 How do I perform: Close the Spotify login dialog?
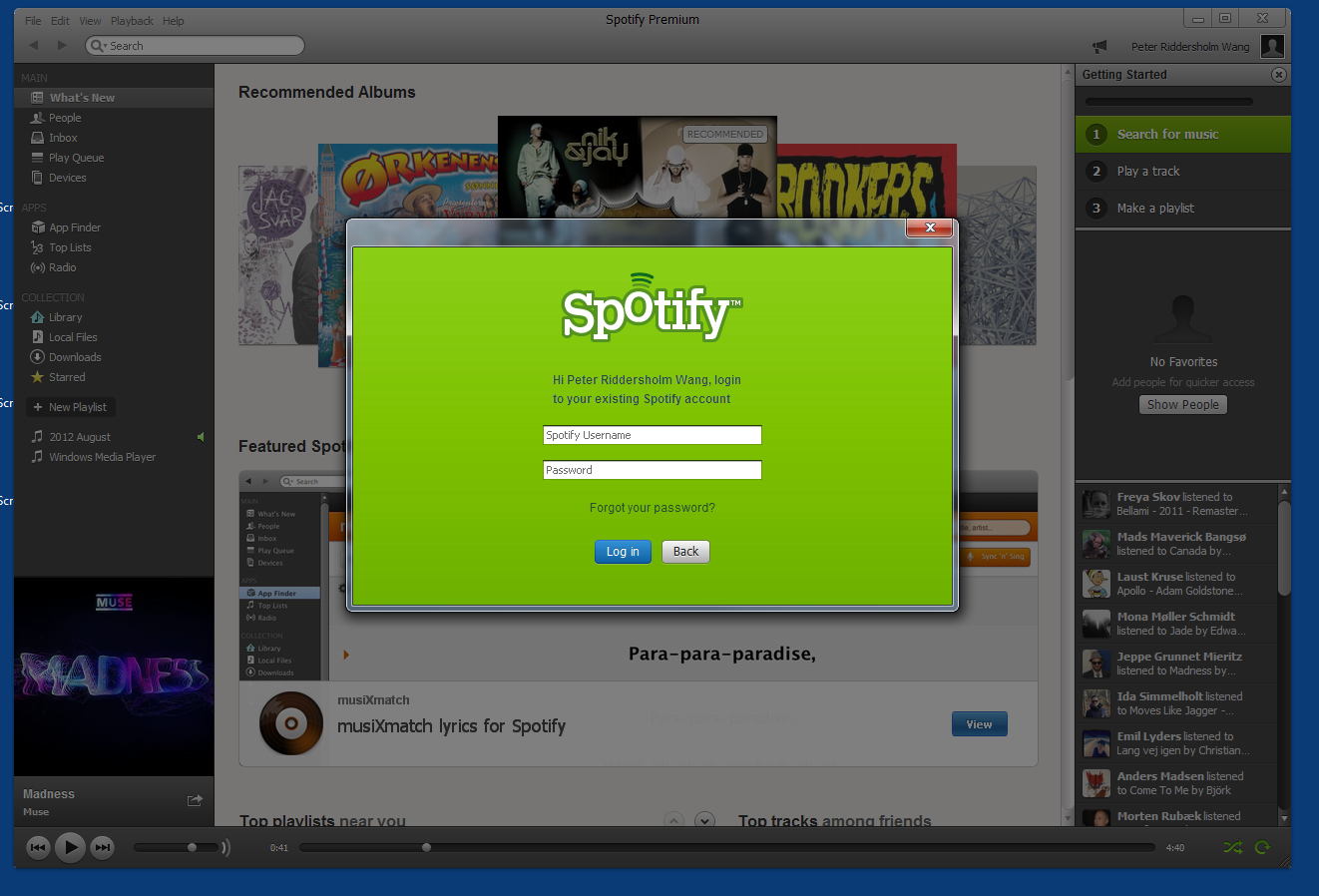coord(930,227)
